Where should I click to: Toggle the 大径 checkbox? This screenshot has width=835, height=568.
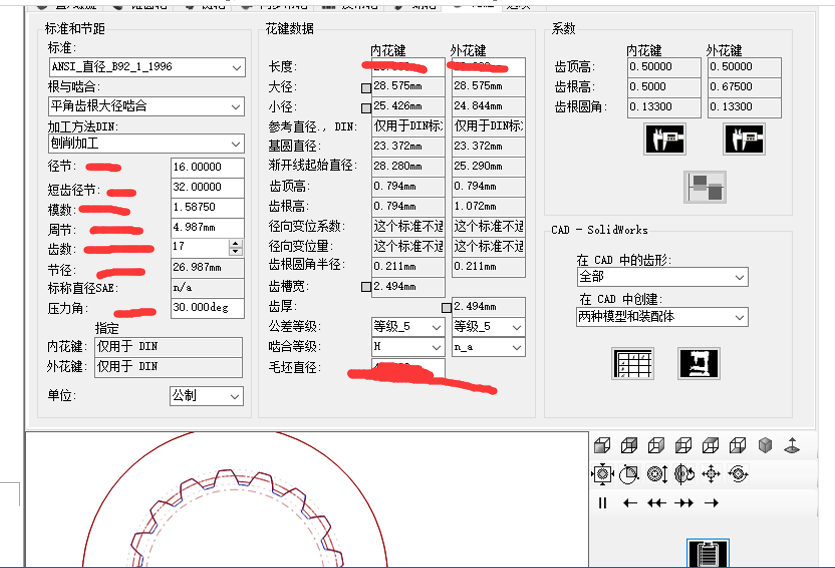click(x=366, y=88)
